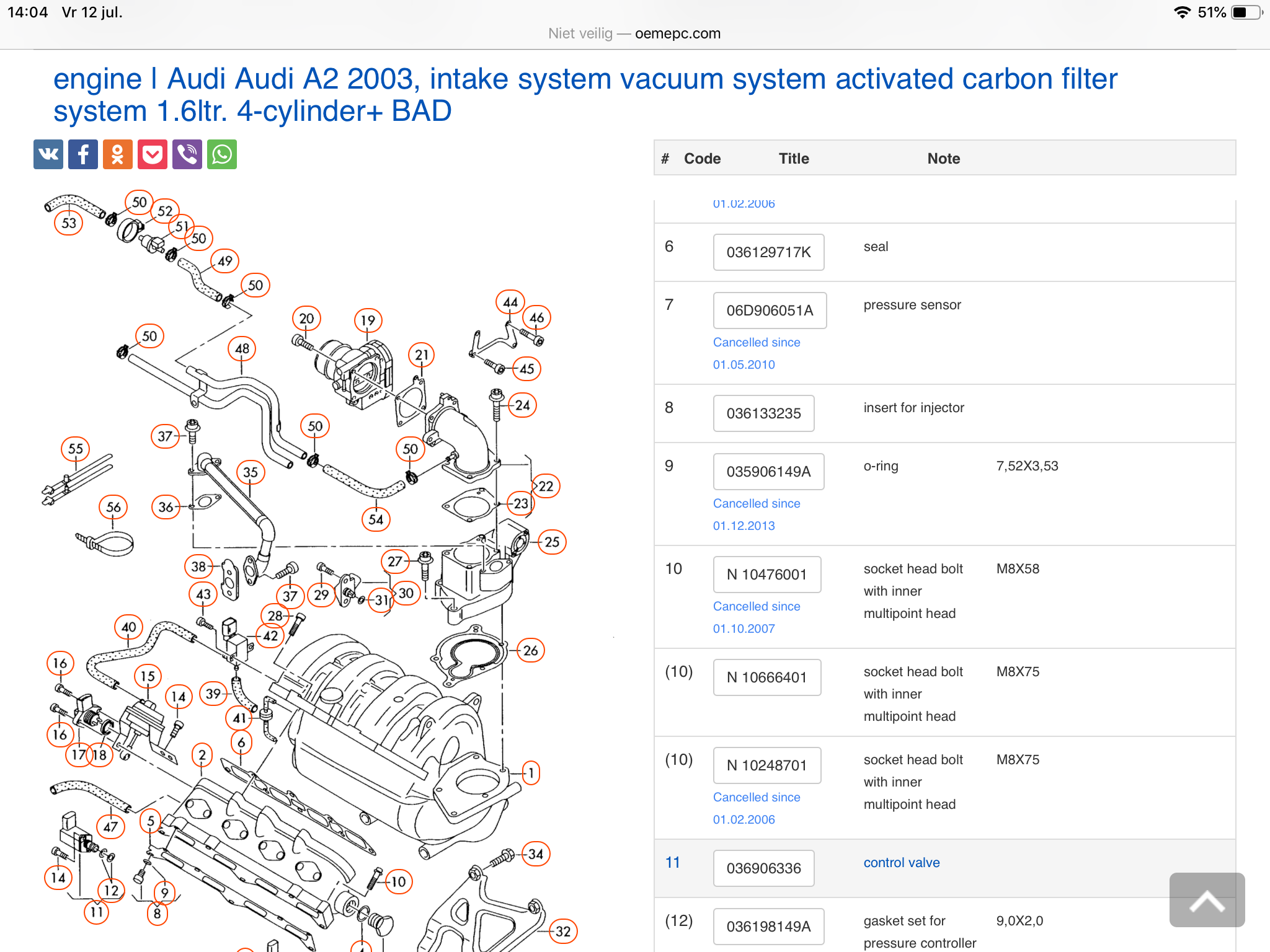The height and width of the screenshot is (952, 1270).
Task: Open part code 036133235
Action: click(x=763, y=413)
